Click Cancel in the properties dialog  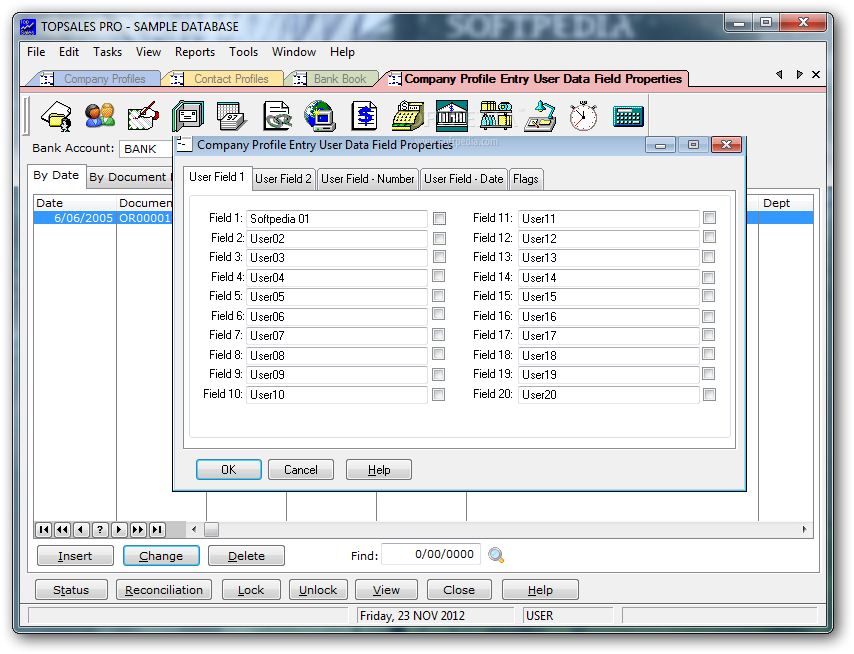[301, 470]
